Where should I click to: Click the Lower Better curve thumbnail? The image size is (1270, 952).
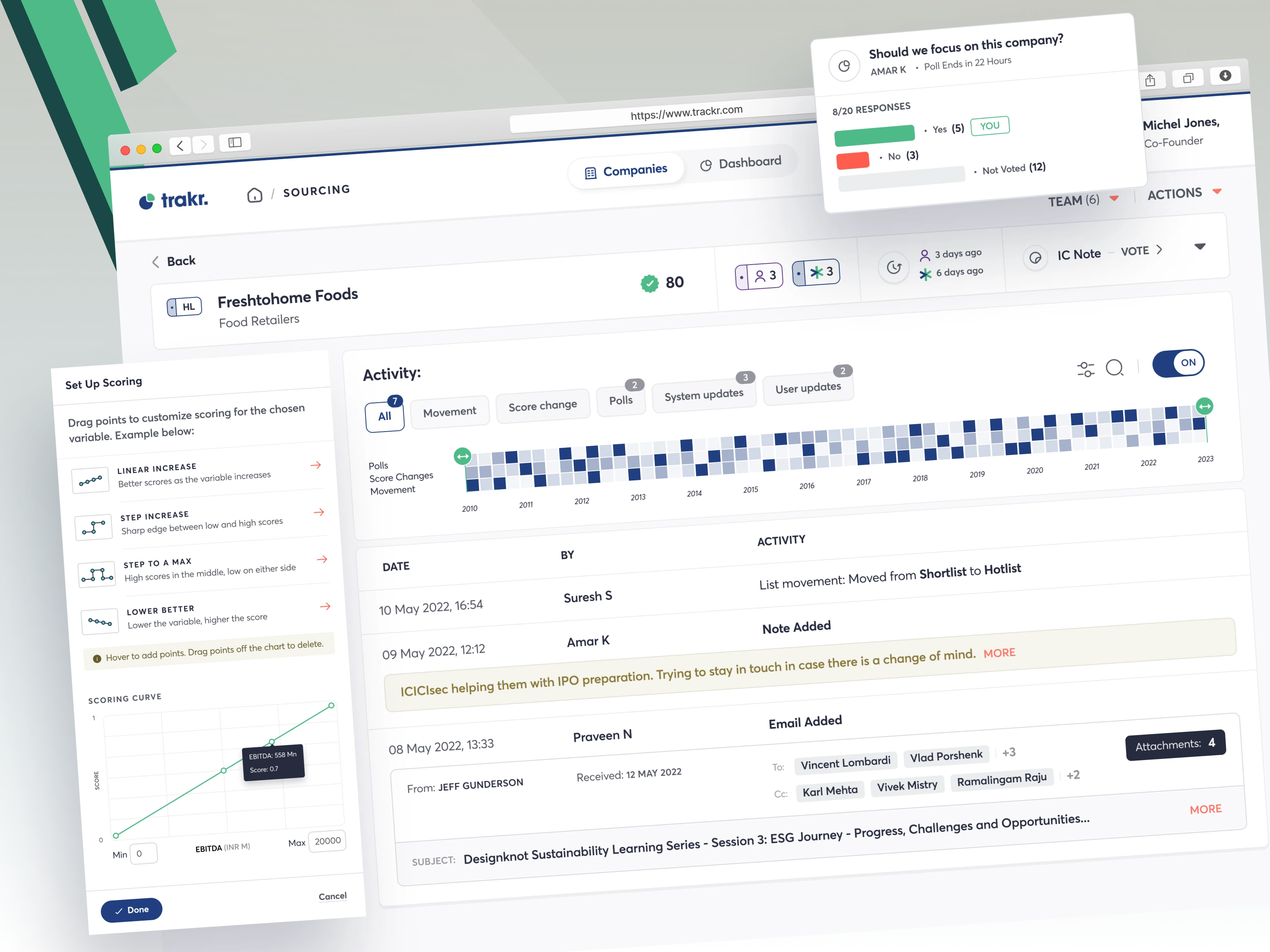[100, 622]
